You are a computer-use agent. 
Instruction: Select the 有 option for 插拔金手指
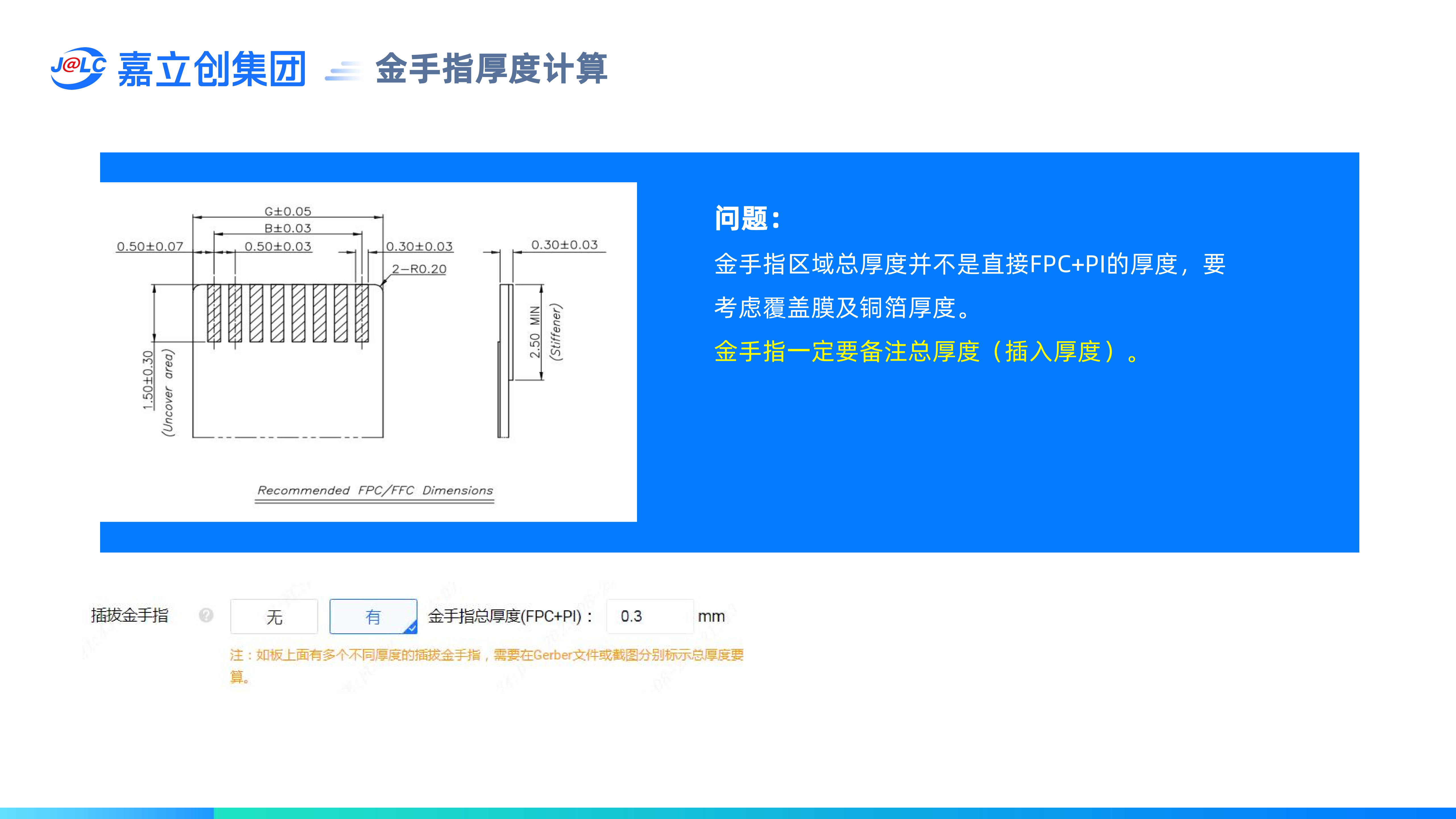pos(373,616)
